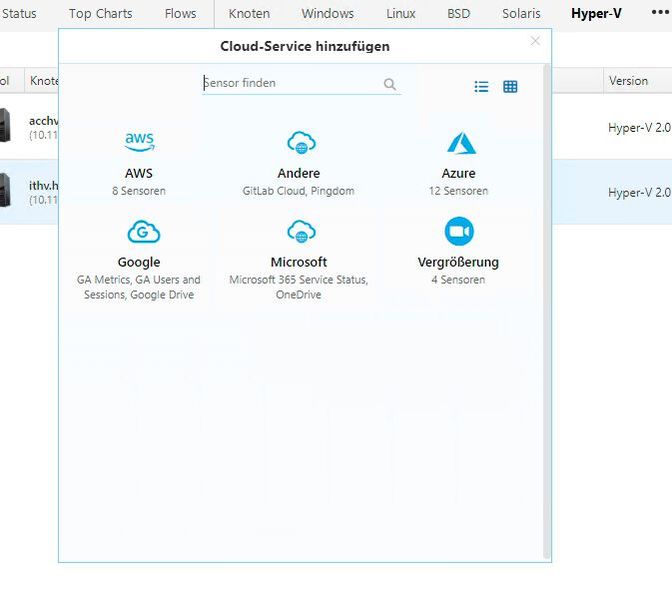This screenshot has height=600, width=672.
Task: Pick the Vergrößerung video camera icon
Action: [x=459, y=231]
